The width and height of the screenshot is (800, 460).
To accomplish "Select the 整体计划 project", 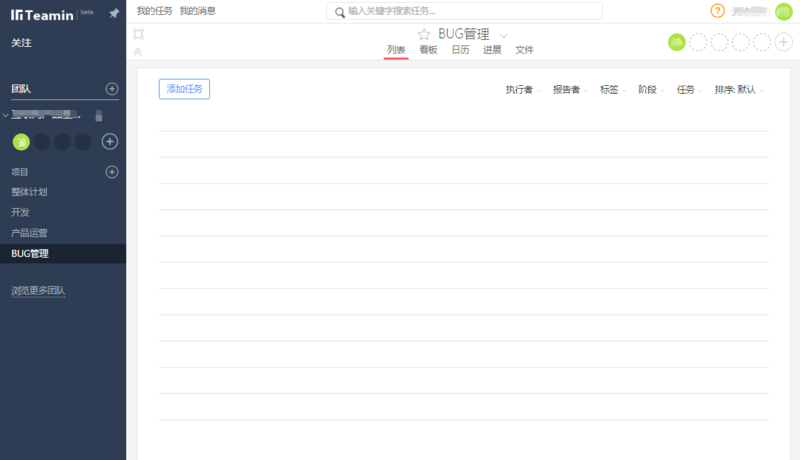I will 29,192.
